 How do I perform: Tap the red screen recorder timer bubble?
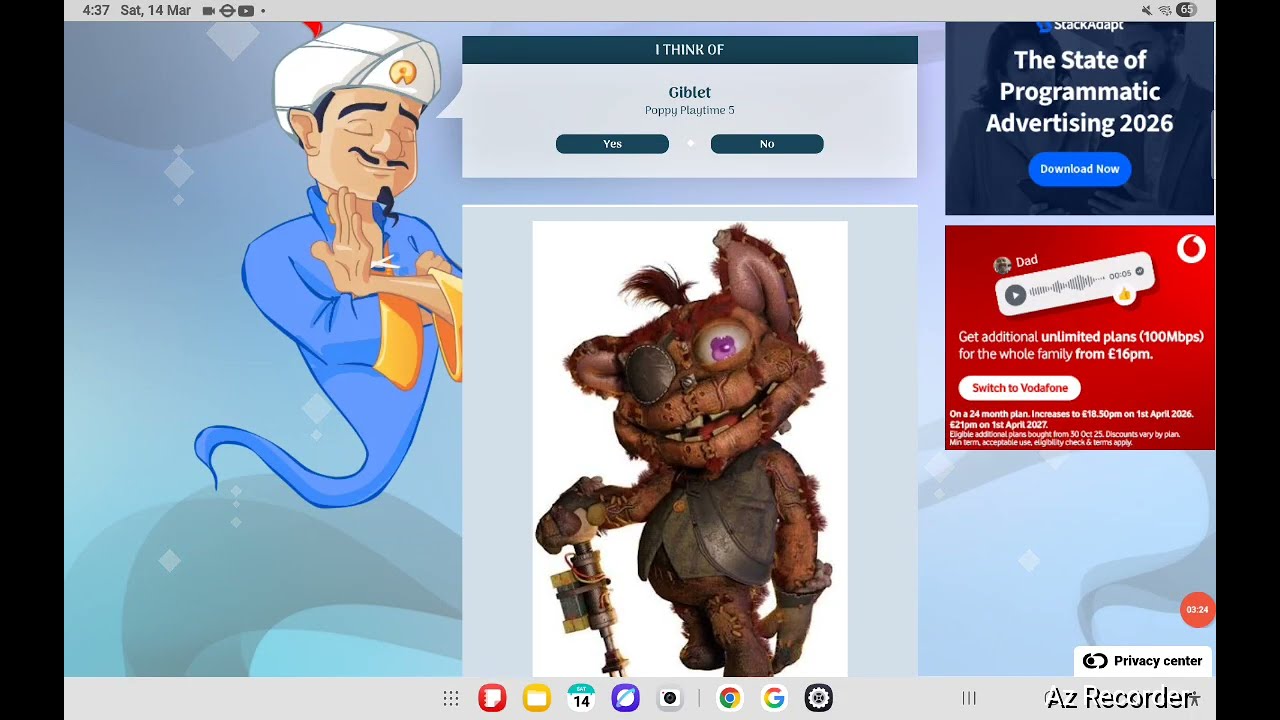1197,610
